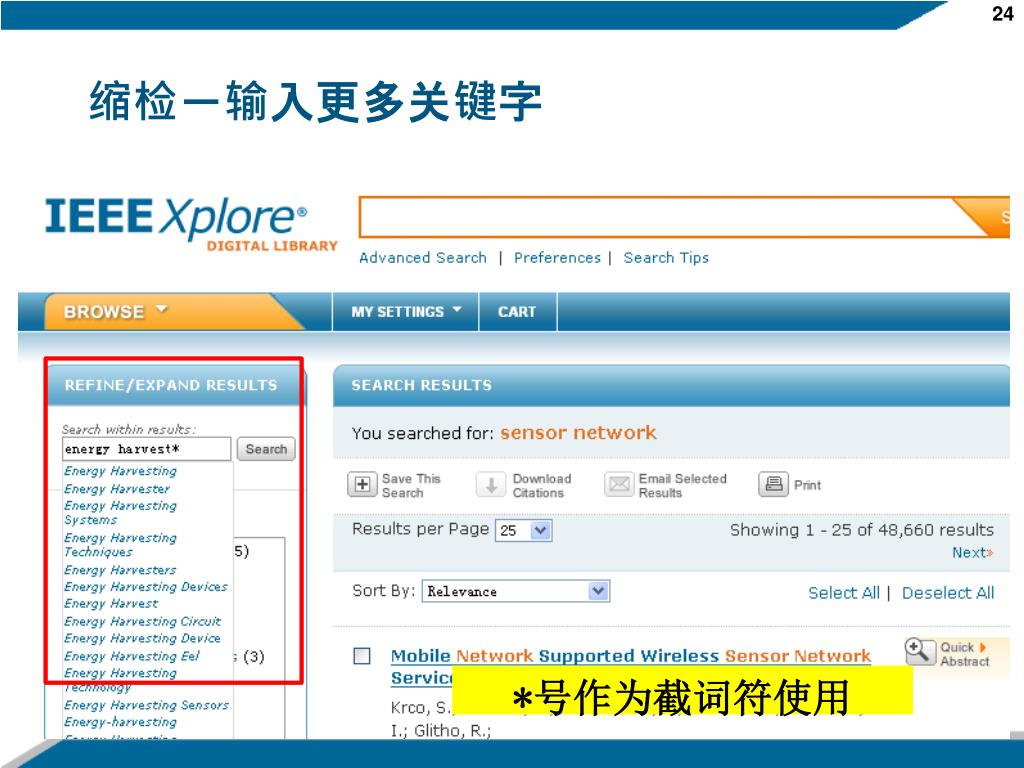This screenshot has width=1024, height=768.
Task: Choose the Energy Harvesting Technology suggestion
Action: (120, 679)
